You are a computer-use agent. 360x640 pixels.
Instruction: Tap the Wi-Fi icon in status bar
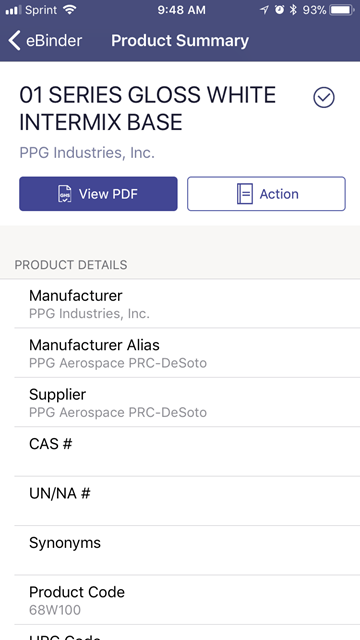[70, 10]
